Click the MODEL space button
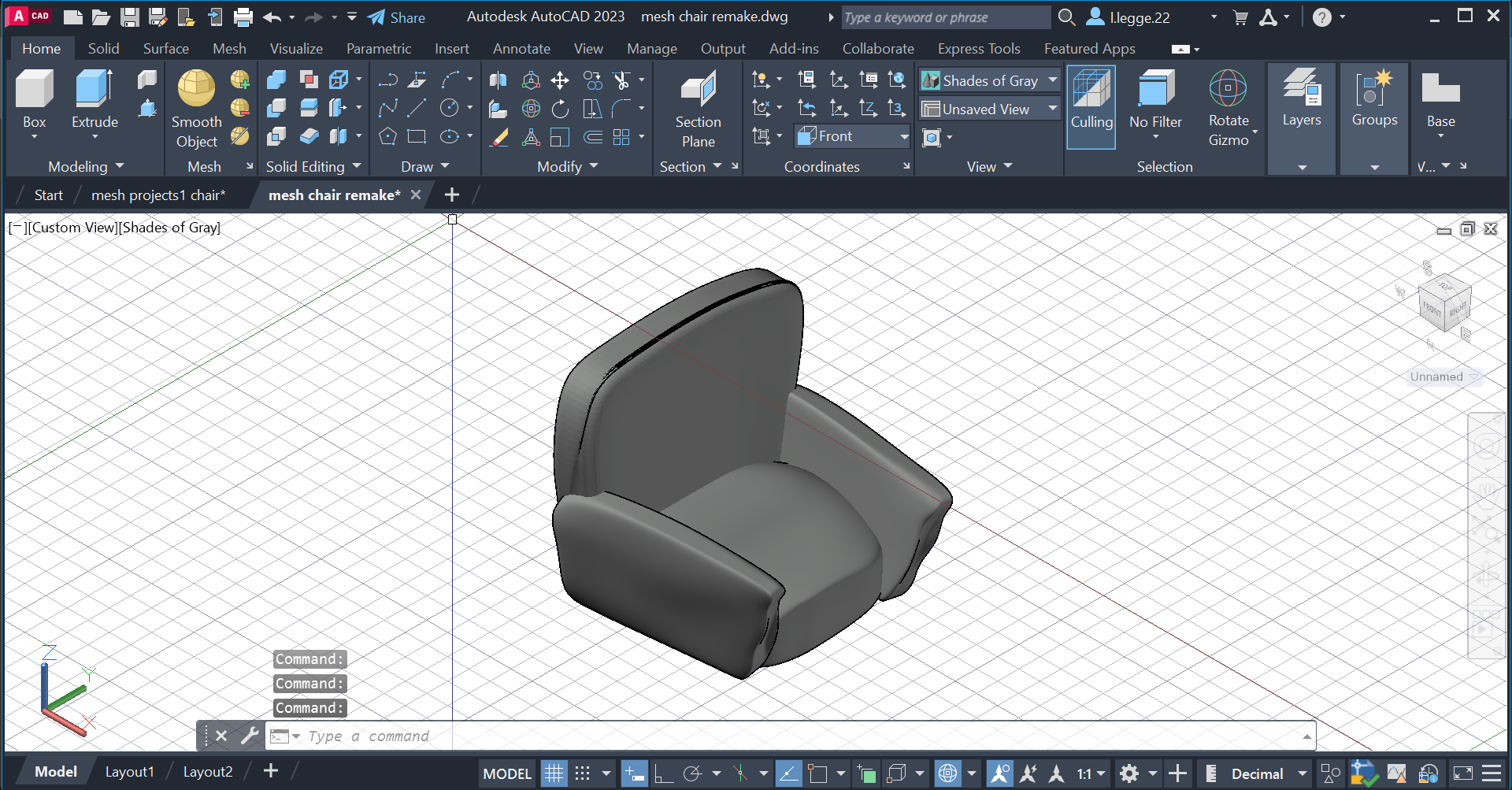 (x=507, y=773)
